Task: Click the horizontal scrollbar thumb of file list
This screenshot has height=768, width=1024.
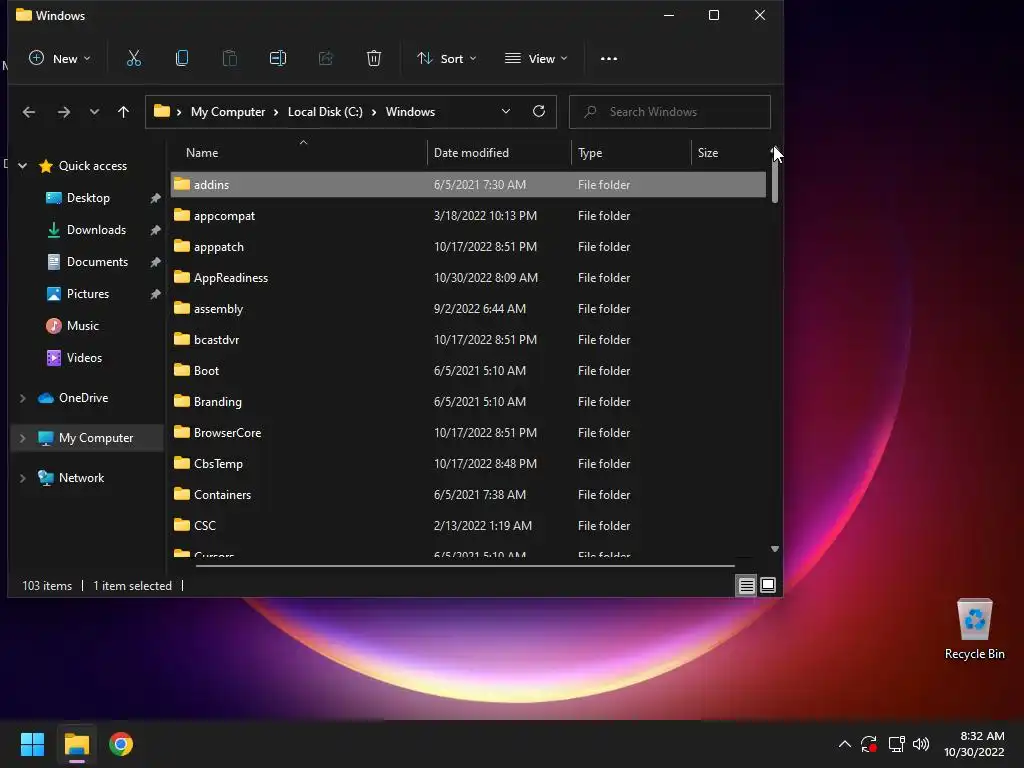Action: click(465, 566)
